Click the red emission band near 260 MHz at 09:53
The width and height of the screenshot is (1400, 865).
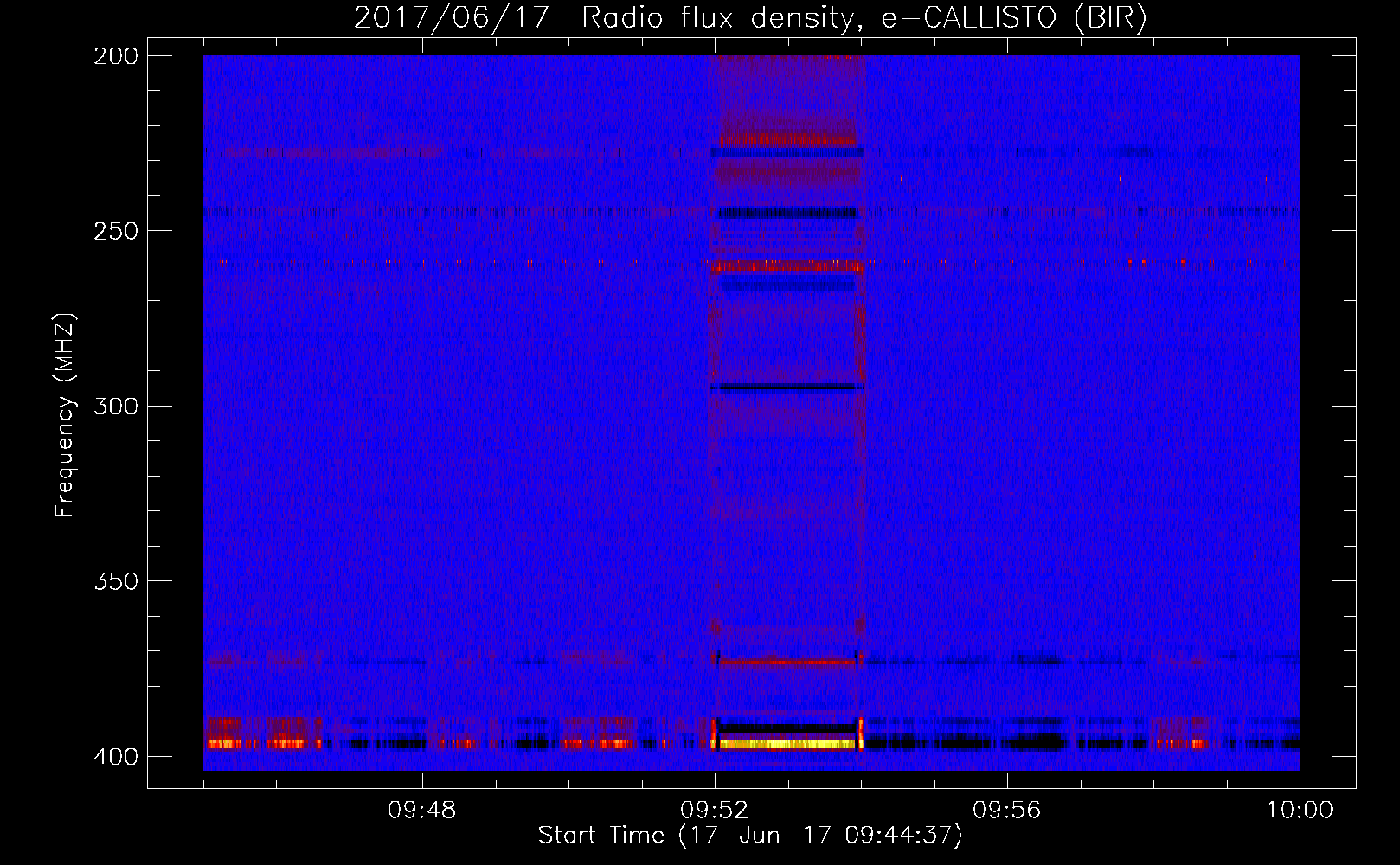[787, 266]
